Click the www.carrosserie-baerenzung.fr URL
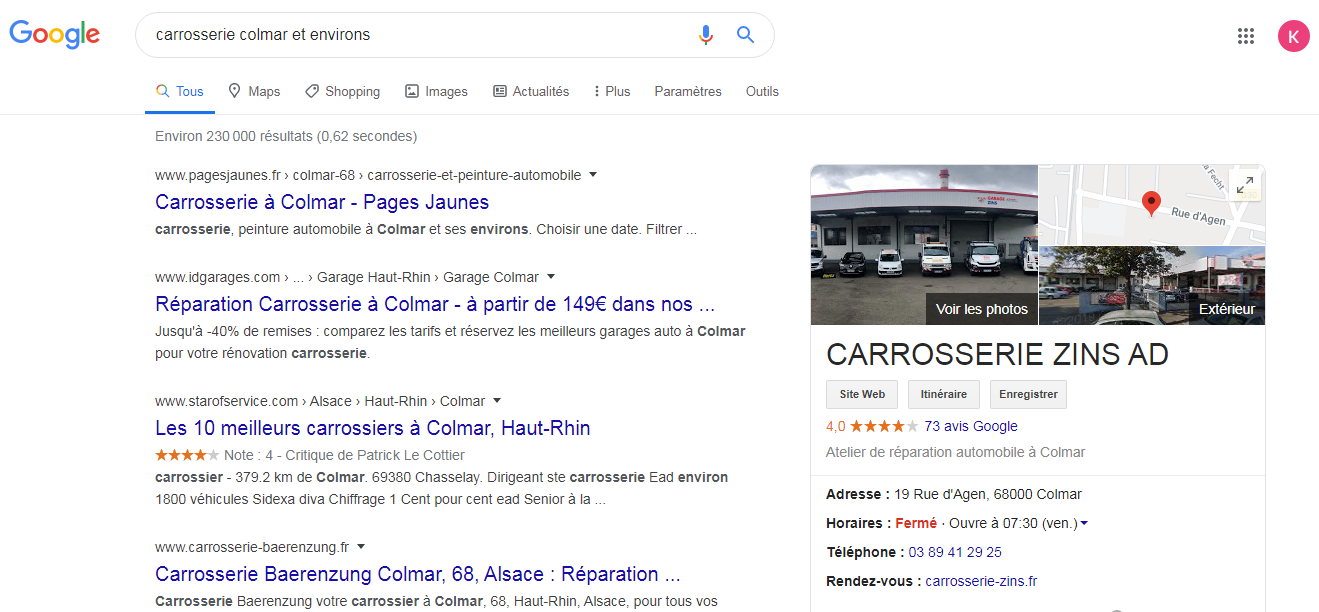 pyautogui.click(x=252, y=547)
